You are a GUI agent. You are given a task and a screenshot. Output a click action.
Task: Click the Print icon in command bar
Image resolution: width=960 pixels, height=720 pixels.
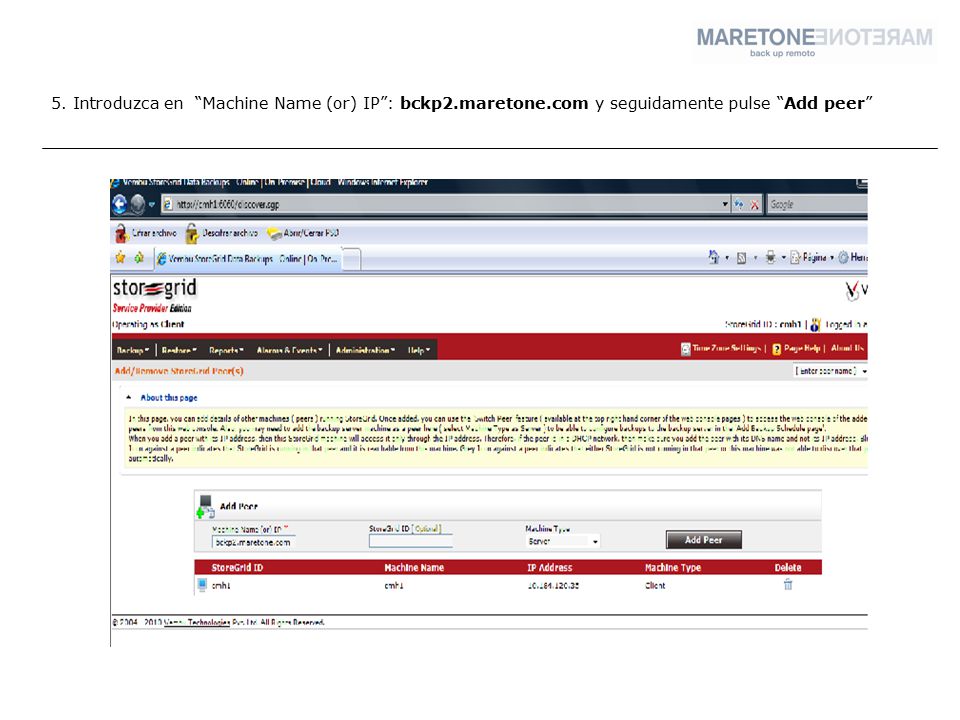[771, 258]
